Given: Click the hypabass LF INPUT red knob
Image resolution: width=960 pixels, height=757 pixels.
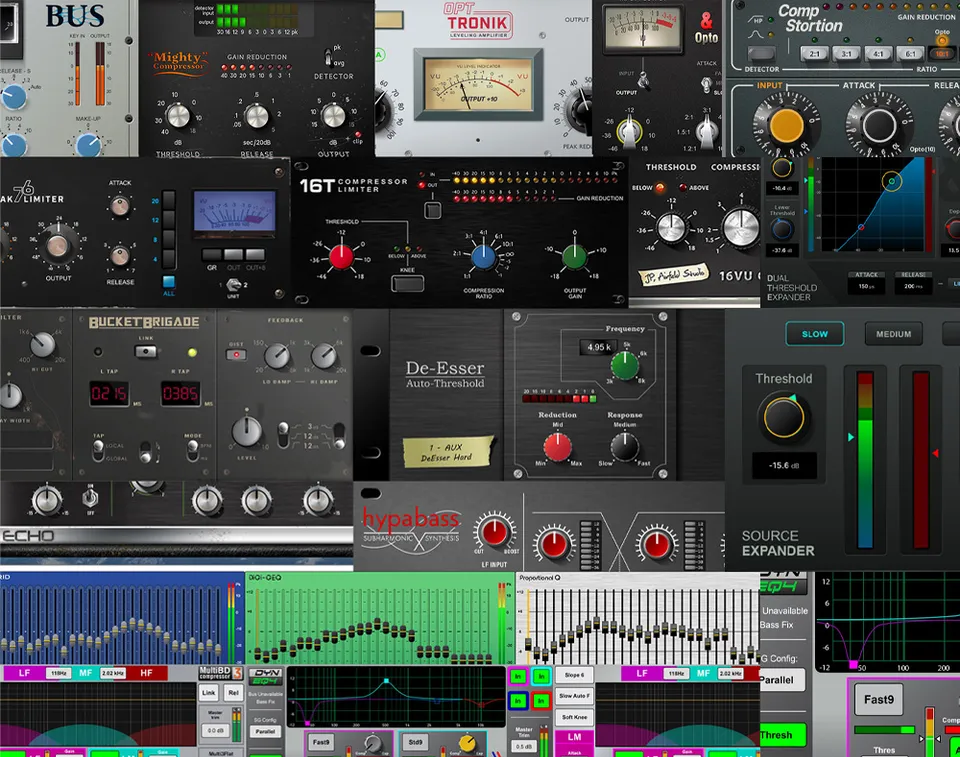Looking at the screenshot, I should [495, 531].
